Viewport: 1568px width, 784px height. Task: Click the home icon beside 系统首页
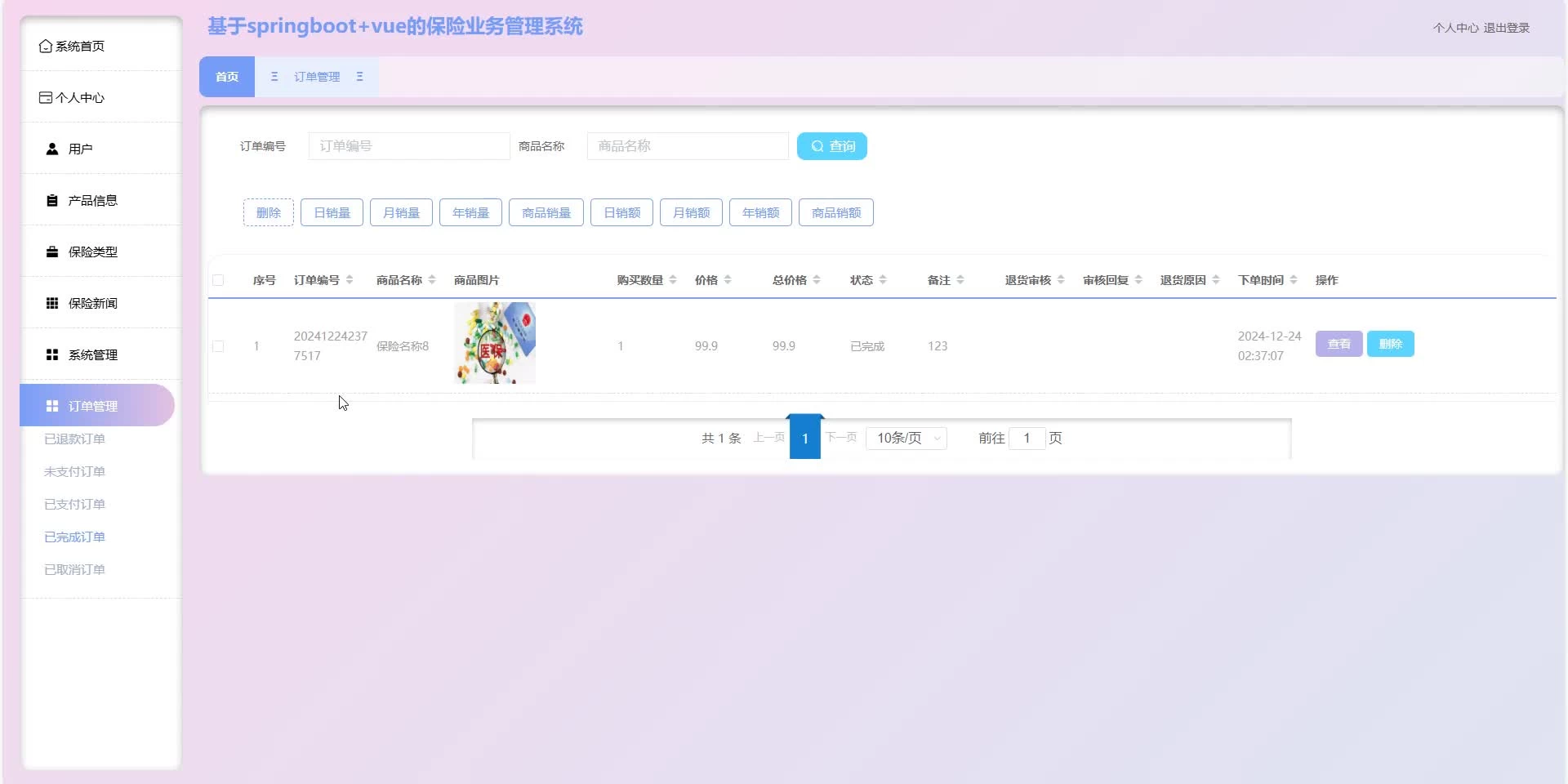(x=46, y=47)
